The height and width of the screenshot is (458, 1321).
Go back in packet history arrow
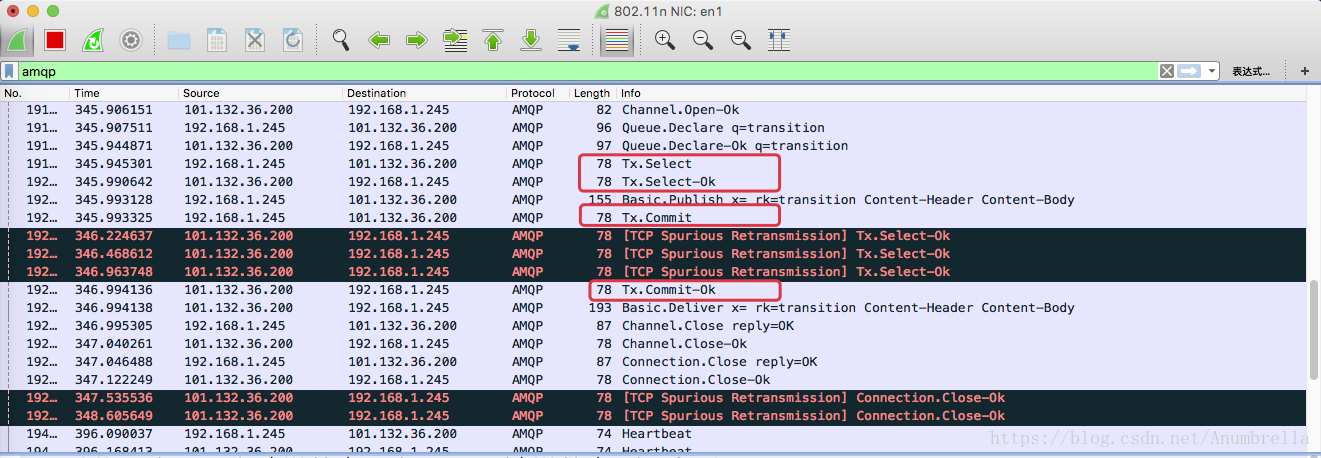click(379, 40)
